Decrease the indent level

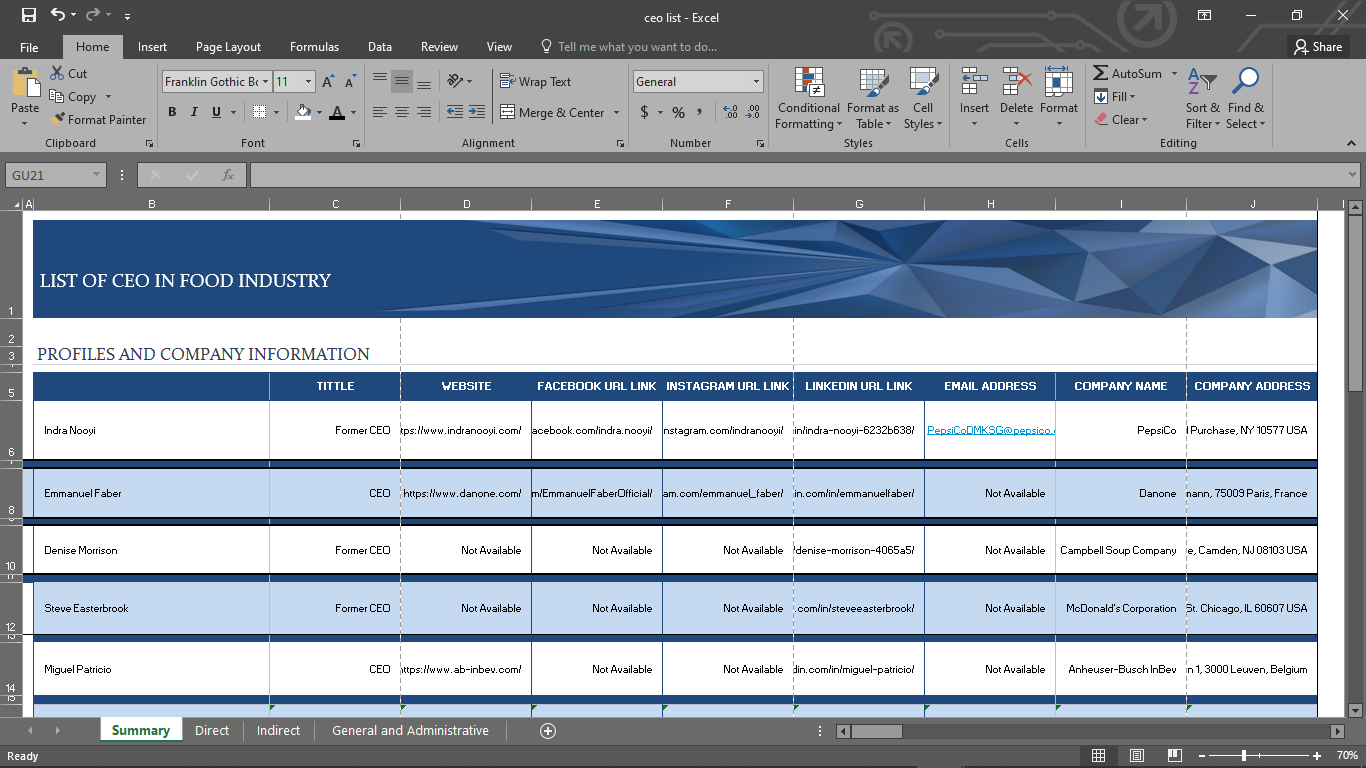tap(454, 112)
